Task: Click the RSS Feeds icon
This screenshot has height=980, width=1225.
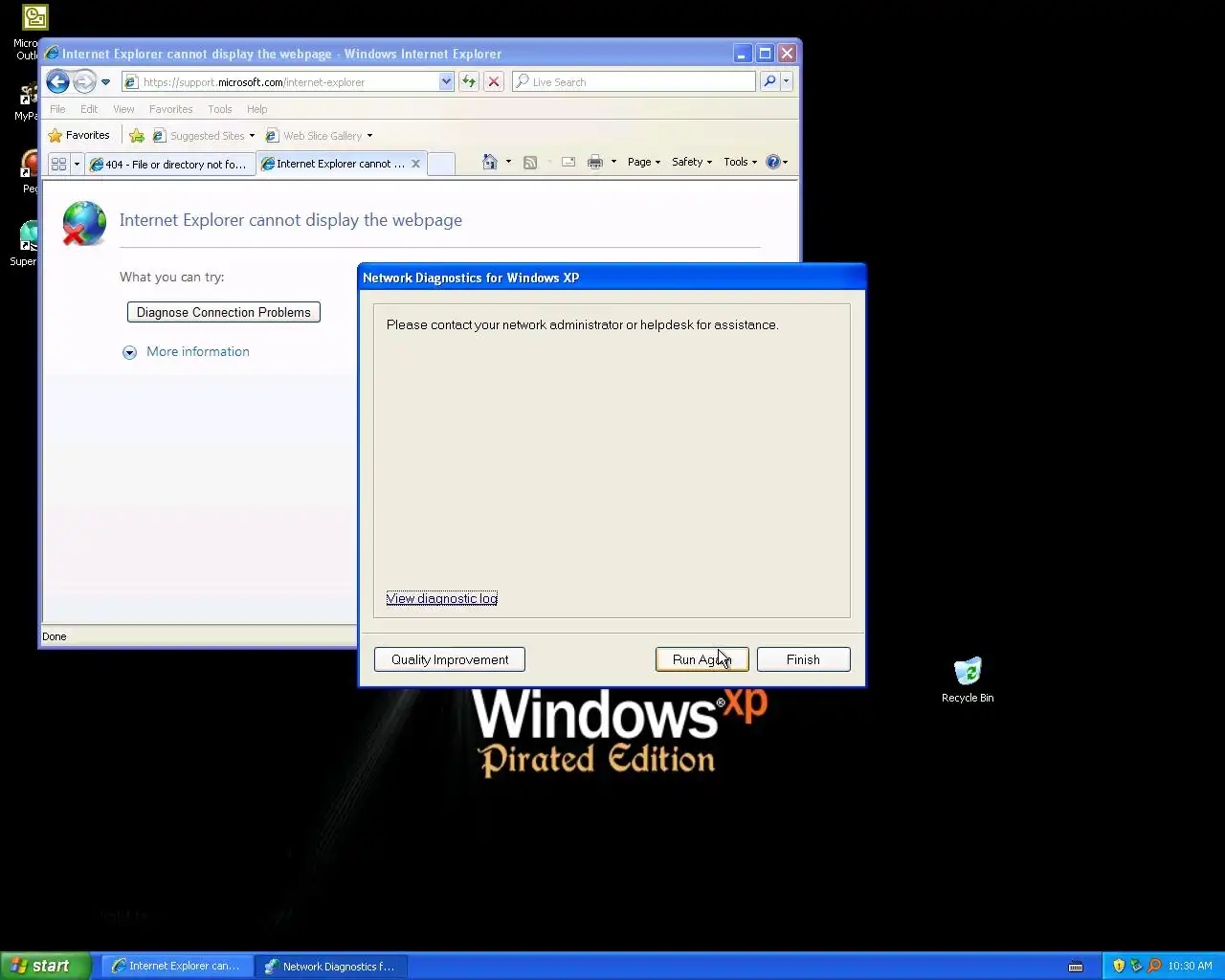Action: tap(530, 162)
